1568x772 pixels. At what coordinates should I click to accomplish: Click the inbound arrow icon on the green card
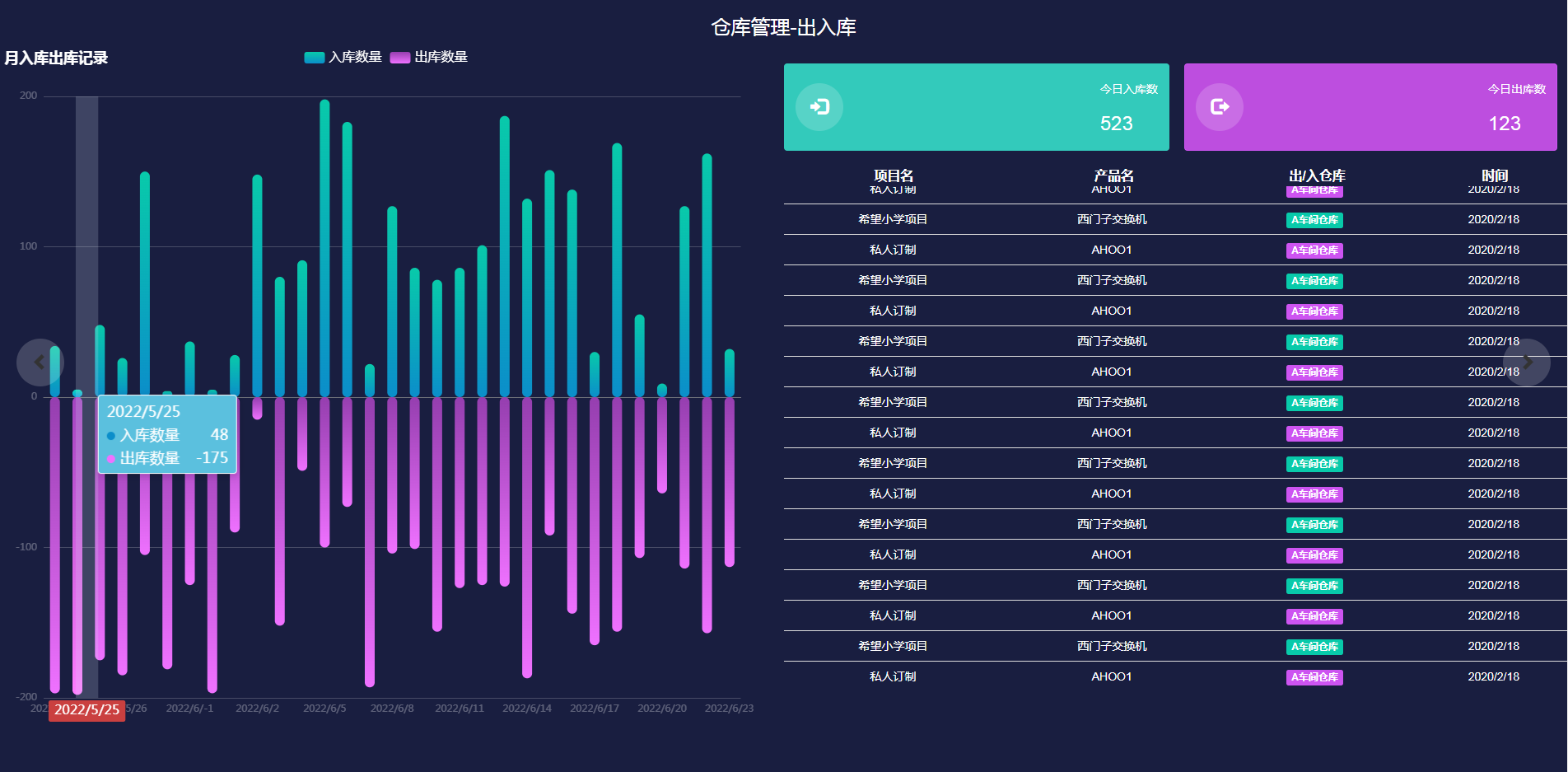tap(819, 107)
